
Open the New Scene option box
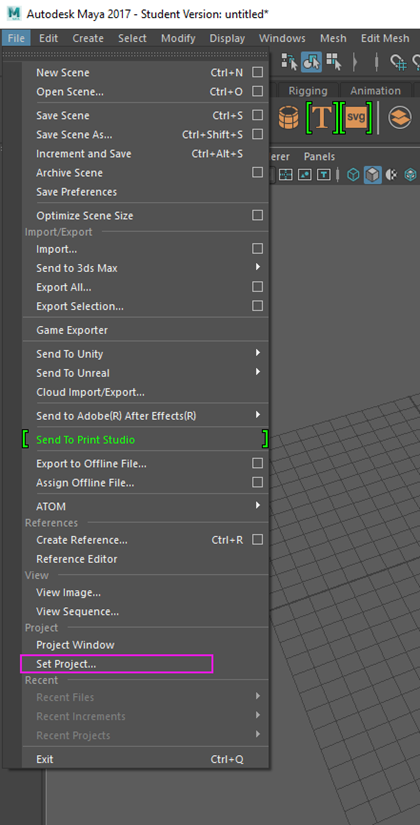[x=257, y=72]
